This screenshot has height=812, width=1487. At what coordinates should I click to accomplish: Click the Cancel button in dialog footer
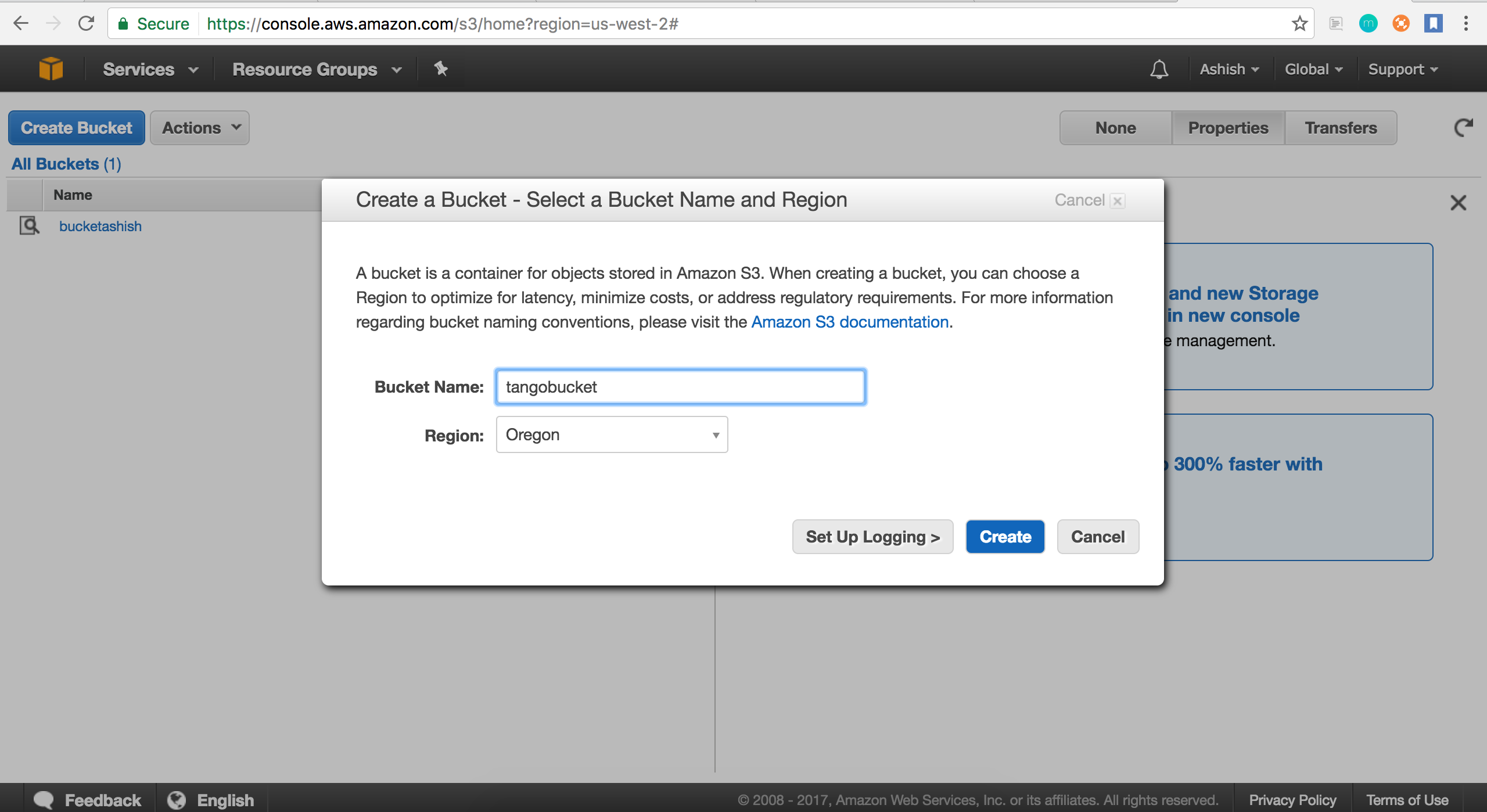click(x=1098, y=537)
